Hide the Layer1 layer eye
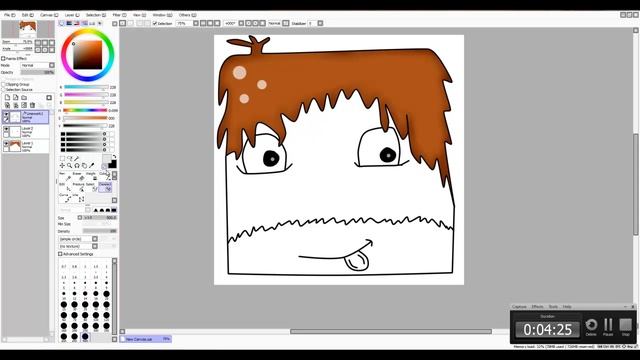The width and height of the screenshot is (640, 360). [6, 144]
